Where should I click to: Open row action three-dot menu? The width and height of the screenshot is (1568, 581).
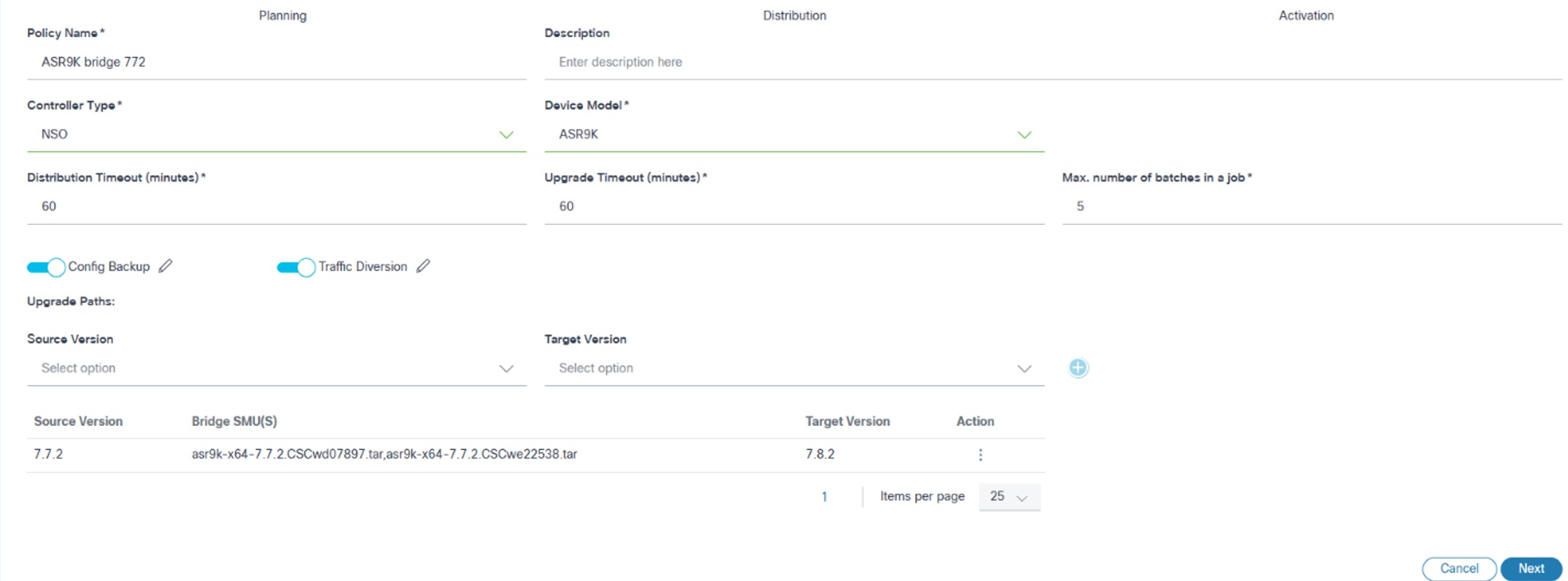981,454
